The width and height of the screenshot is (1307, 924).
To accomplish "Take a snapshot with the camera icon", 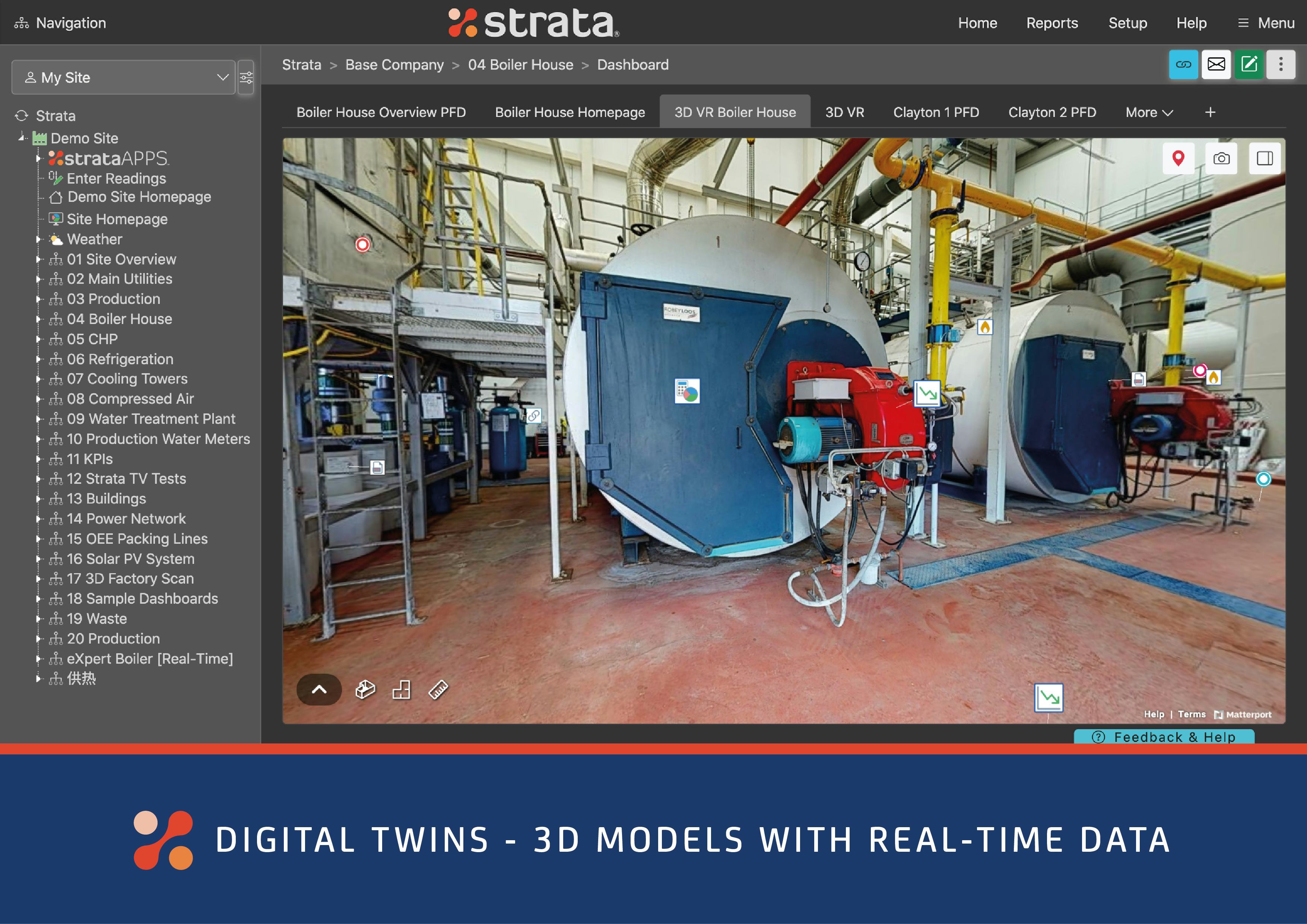I will 1222,158.
